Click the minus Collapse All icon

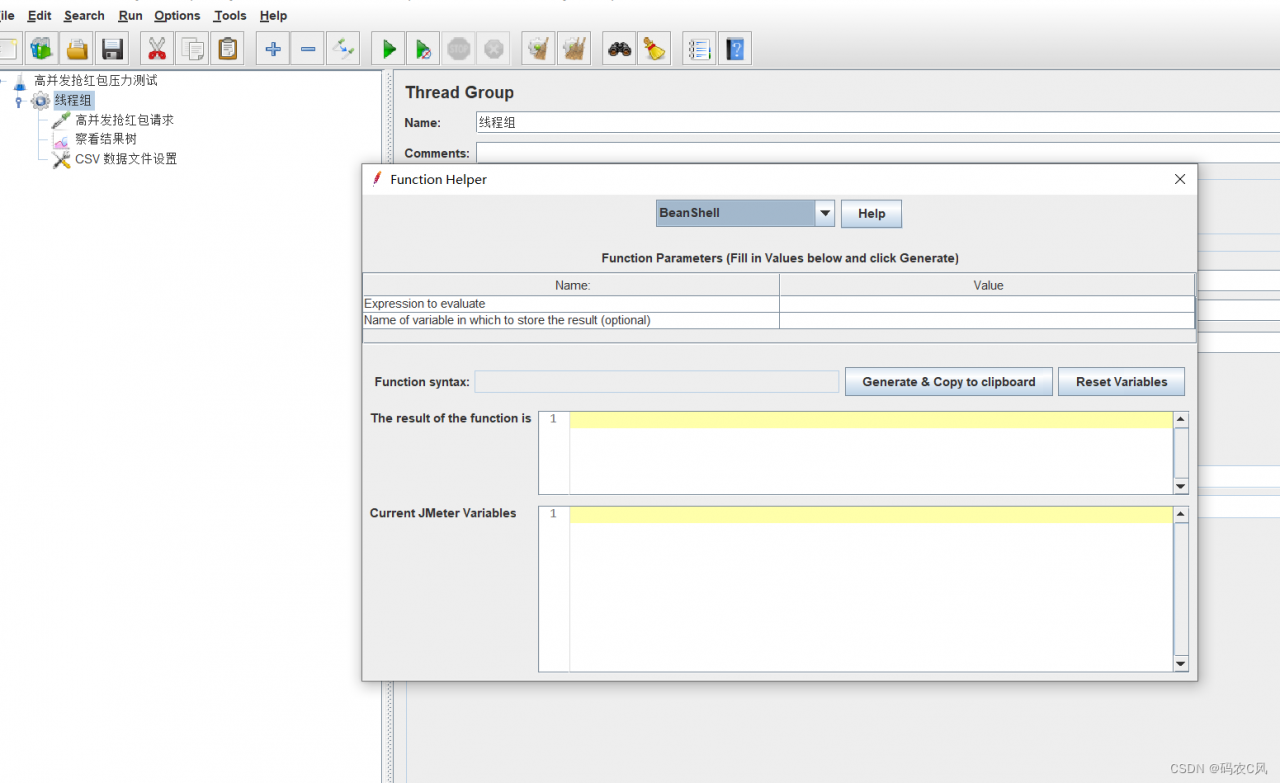pyautogui.click(x=308, y=48)
